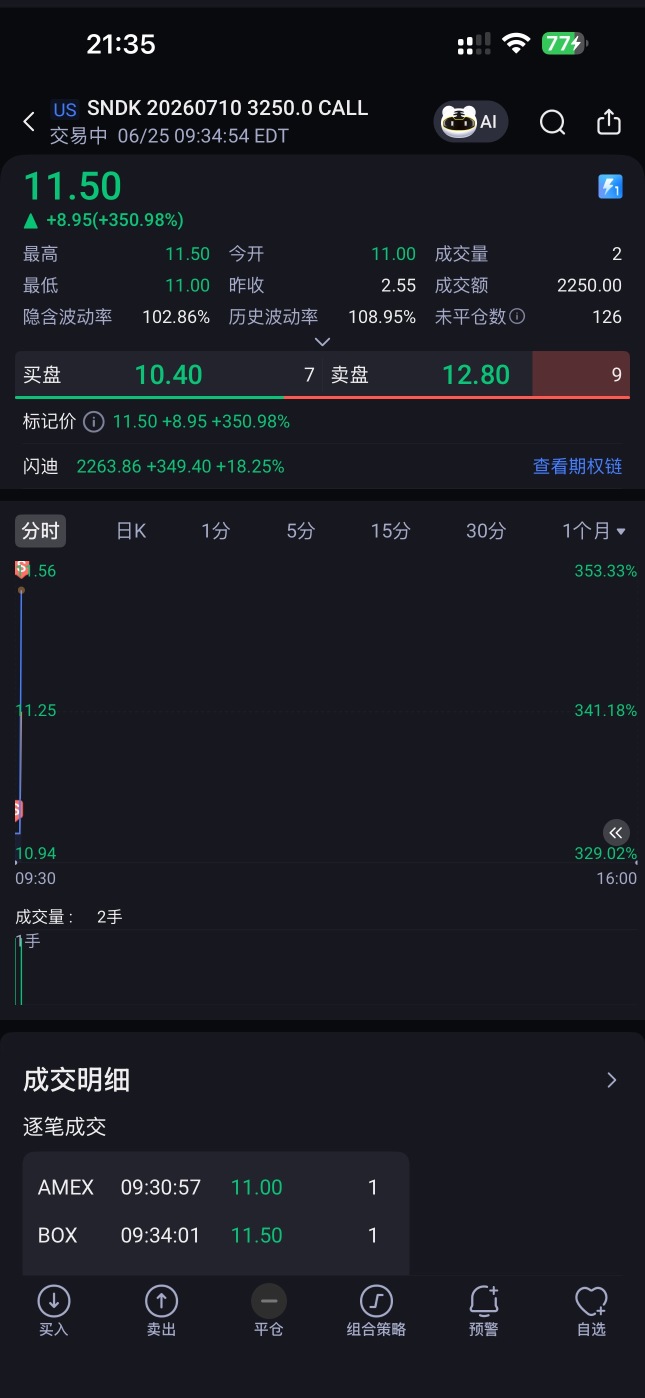
Task: Switch to the 日K chart tab
Action: 131,531
